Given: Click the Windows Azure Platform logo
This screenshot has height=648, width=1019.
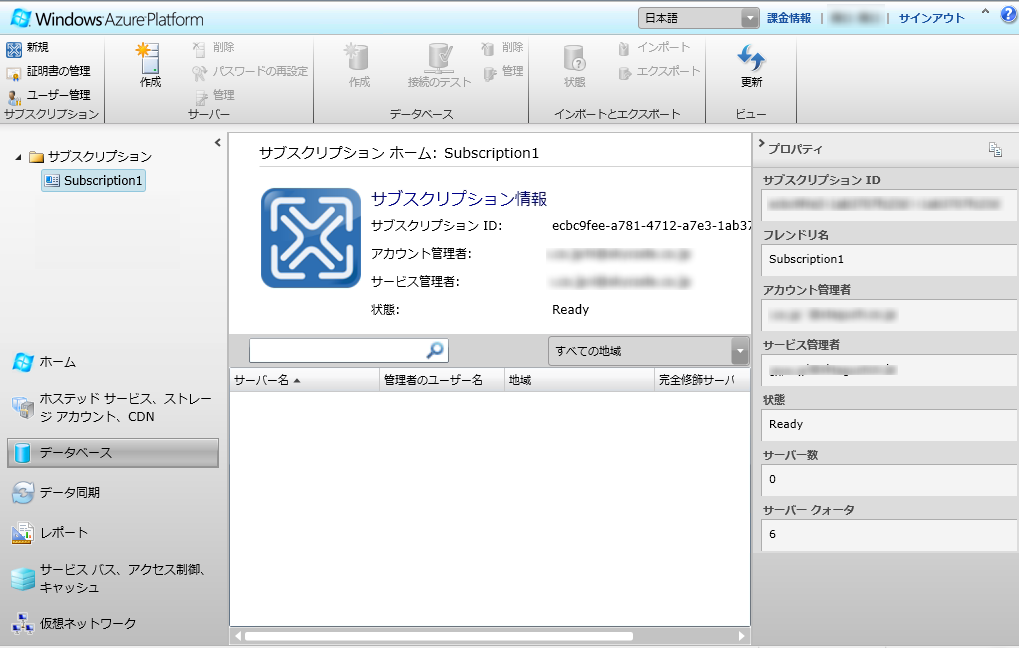Looking at the screenshot, I should point(107,18).
